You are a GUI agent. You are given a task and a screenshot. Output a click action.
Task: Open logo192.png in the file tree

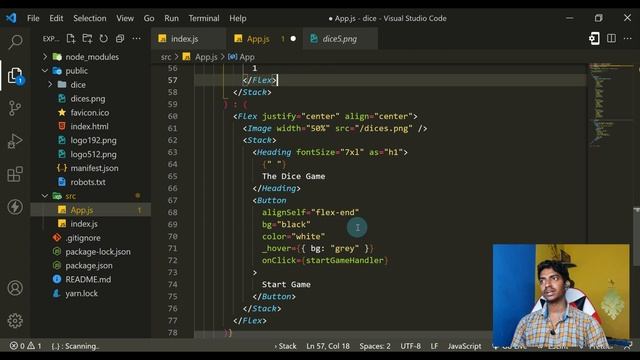pos(93,140)
